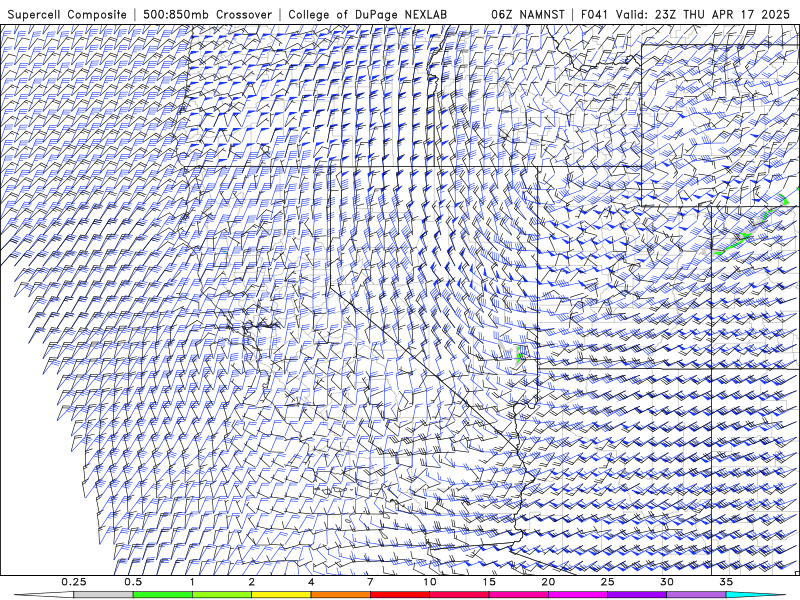
Task: Click the '0.25' color scale label
Action: 74,582
